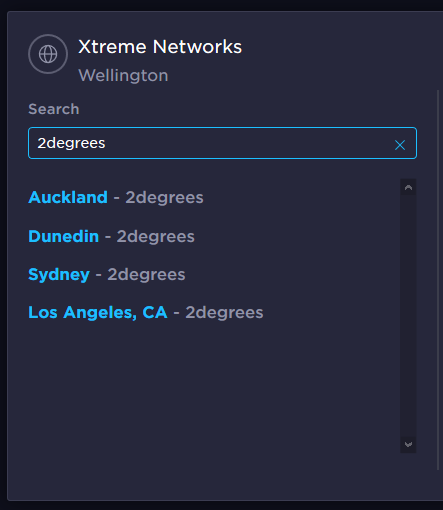The image size is (443, 510).
Task: Click the gray 2degrees text next to Sydney
Action: coord(146,274)
